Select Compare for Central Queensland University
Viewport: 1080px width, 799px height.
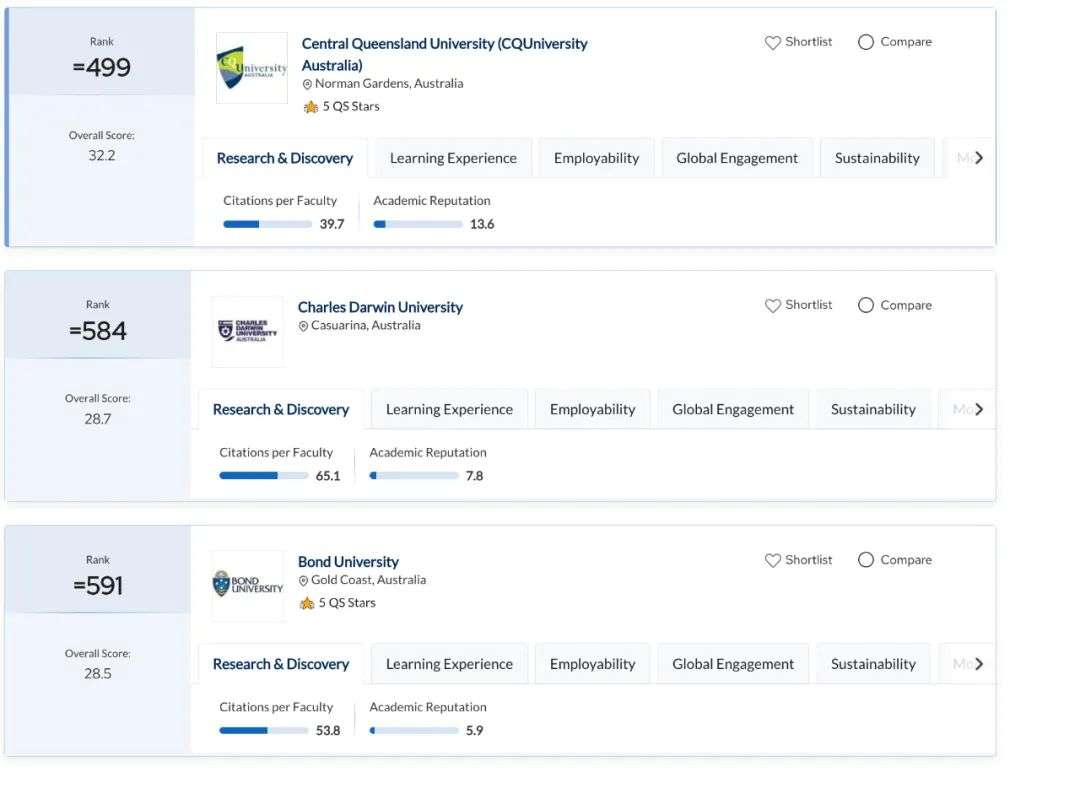pyautogui.click(x=866, y=42)
